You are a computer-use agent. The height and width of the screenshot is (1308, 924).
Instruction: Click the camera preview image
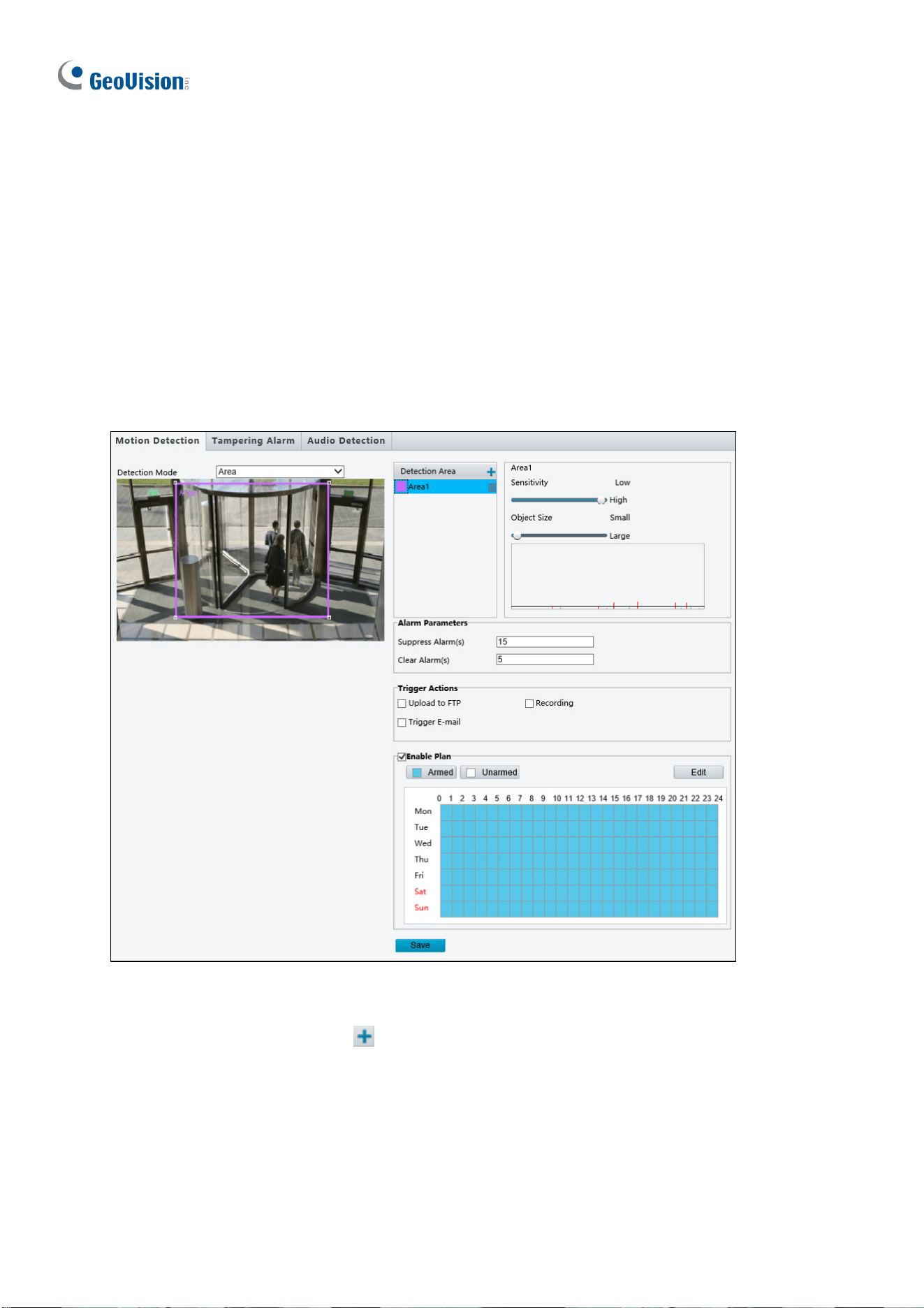pyautogui.click(x=251, y=560)
